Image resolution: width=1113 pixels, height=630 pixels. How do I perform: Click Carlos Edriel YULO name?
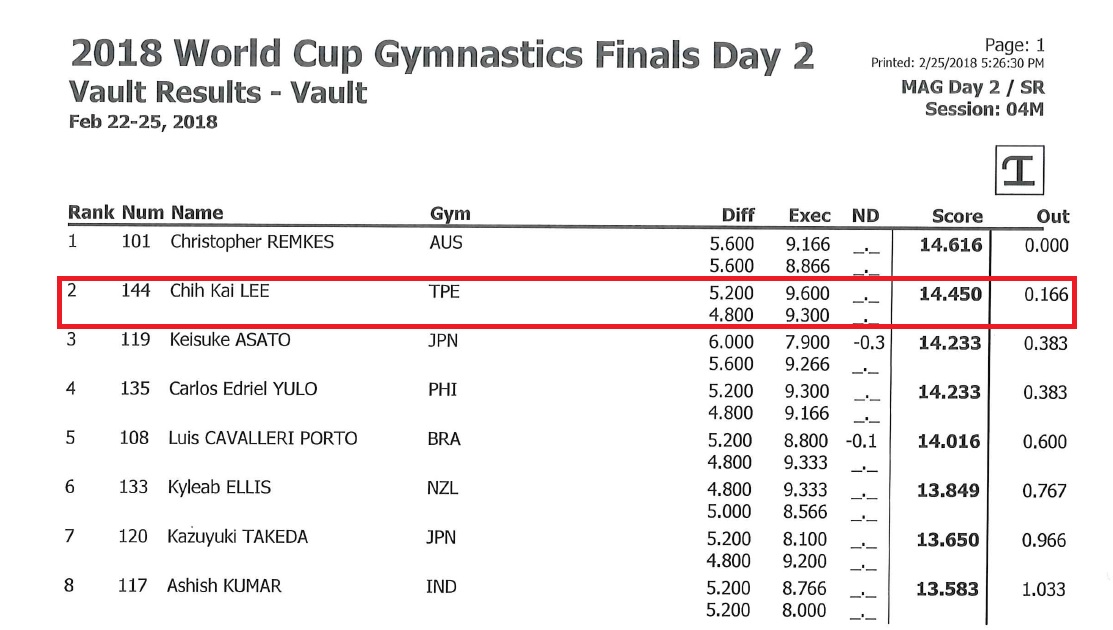(x=243, y=389)
